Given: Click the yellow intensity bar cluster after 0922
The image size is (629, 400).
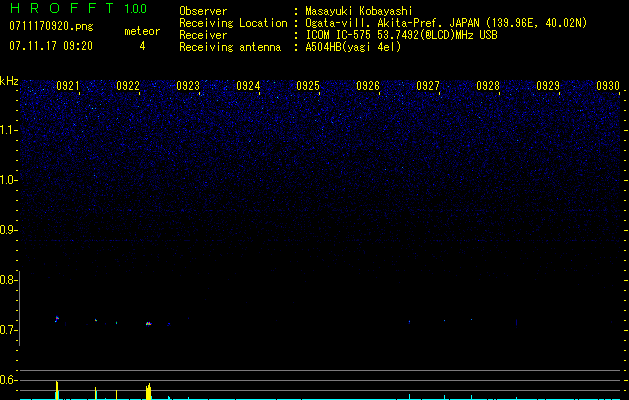Looking at the screenshot, I should point(148,391).
